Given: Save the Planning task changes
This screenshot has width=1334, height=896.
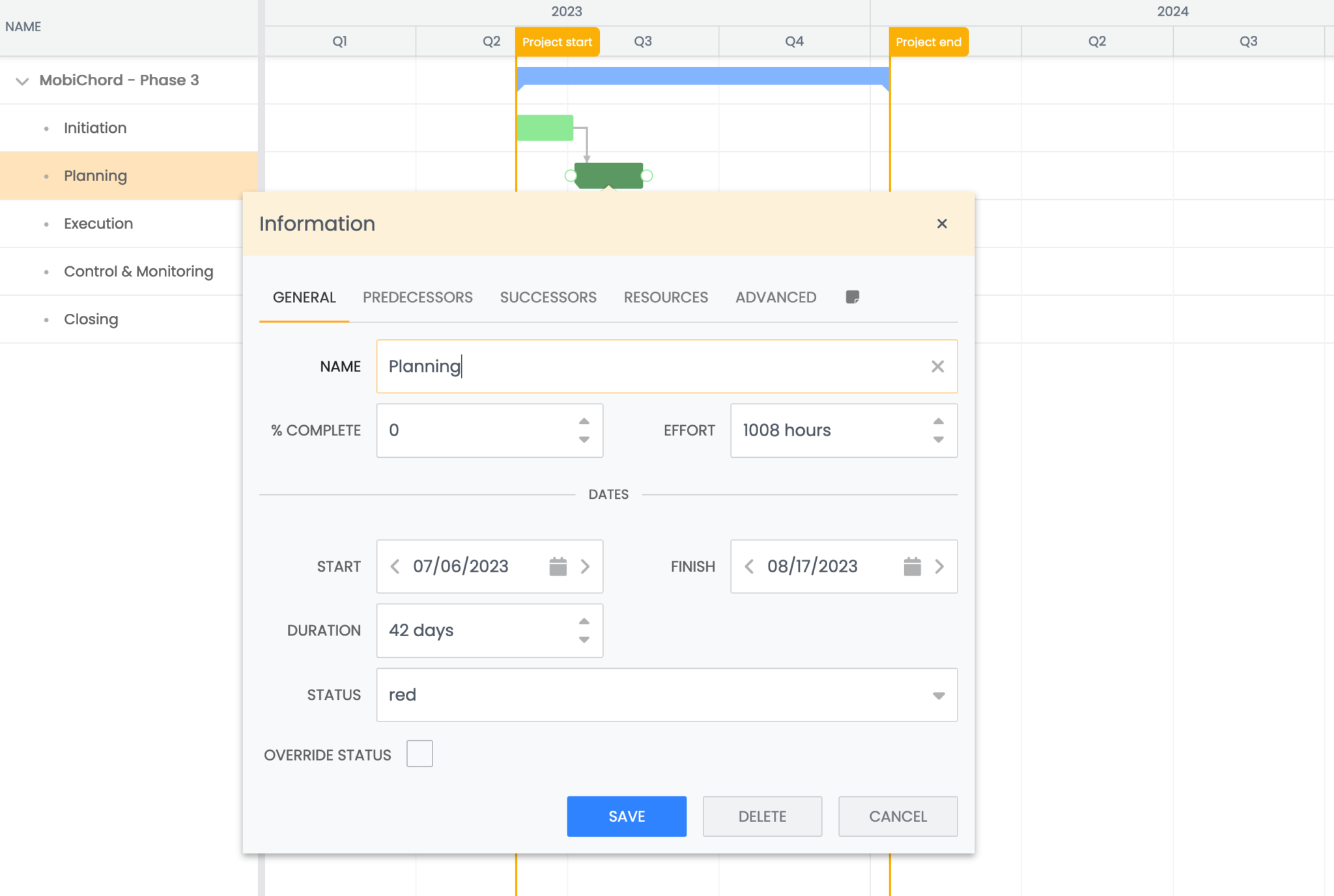Looking at the screenshot, I should 626,816.
